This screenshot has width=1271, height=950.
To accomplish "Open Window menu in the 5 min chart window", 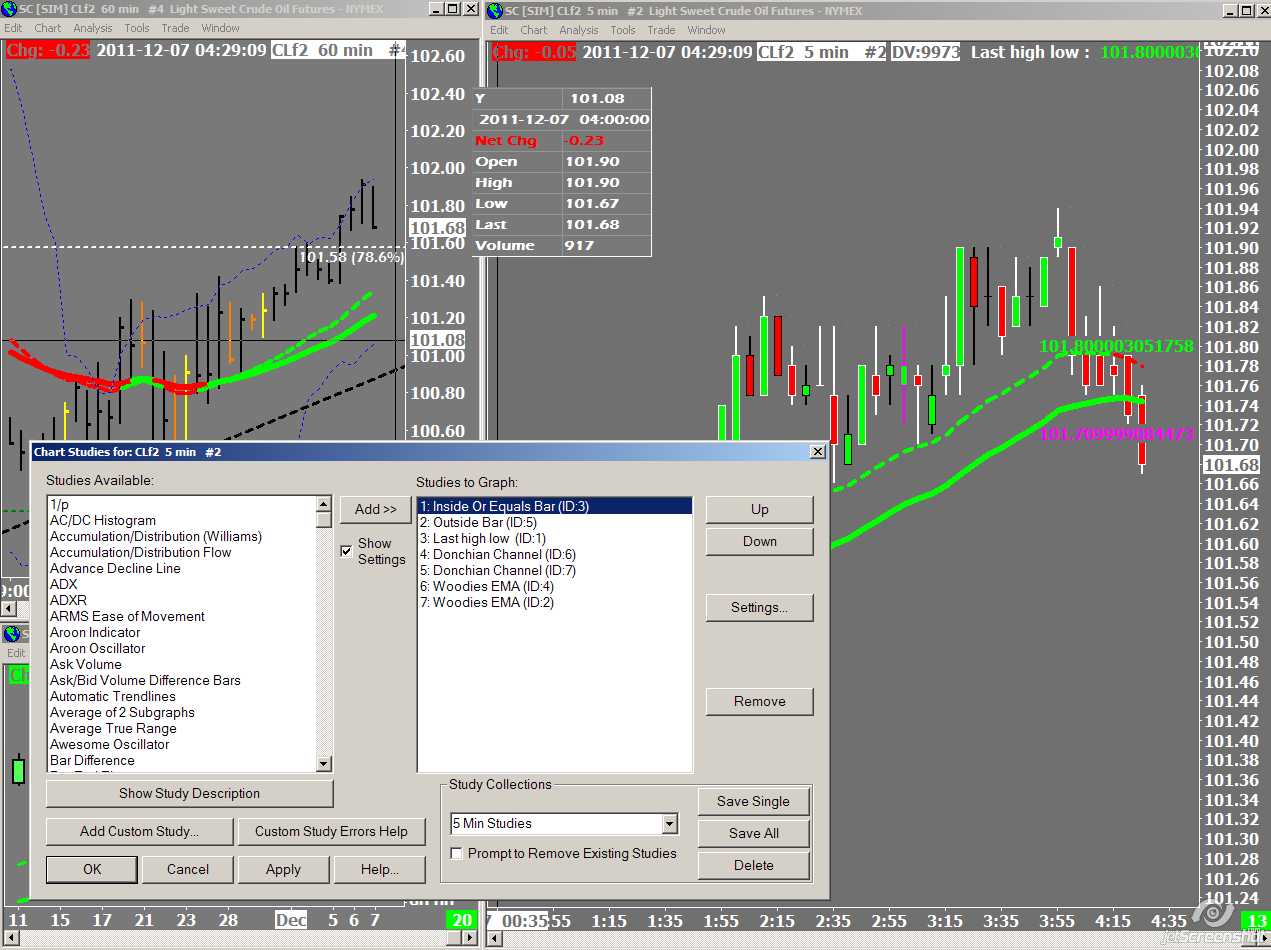I will pos(706,30).
